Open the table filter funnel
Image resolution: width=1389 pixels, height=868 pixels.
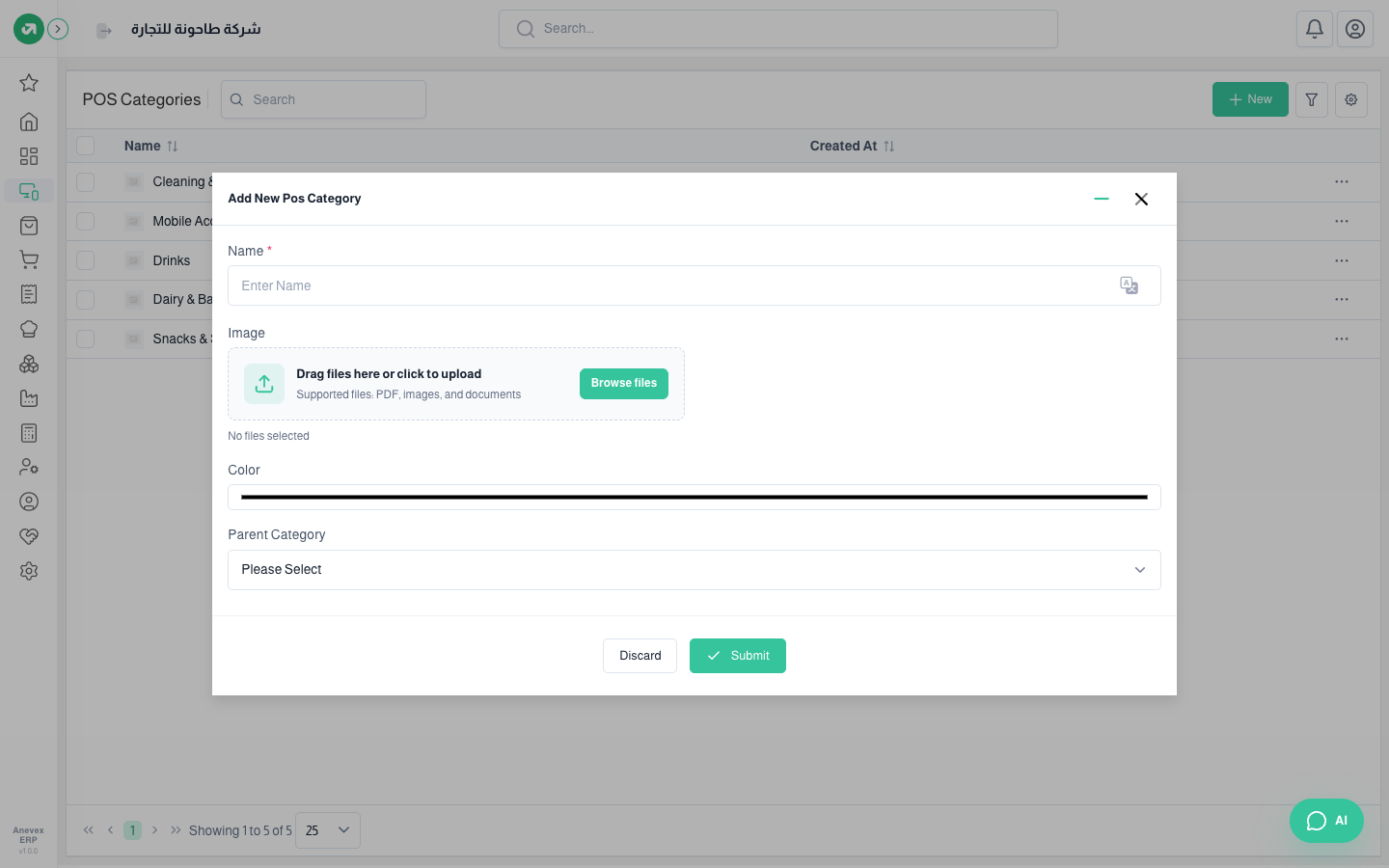coord(1312,99)
